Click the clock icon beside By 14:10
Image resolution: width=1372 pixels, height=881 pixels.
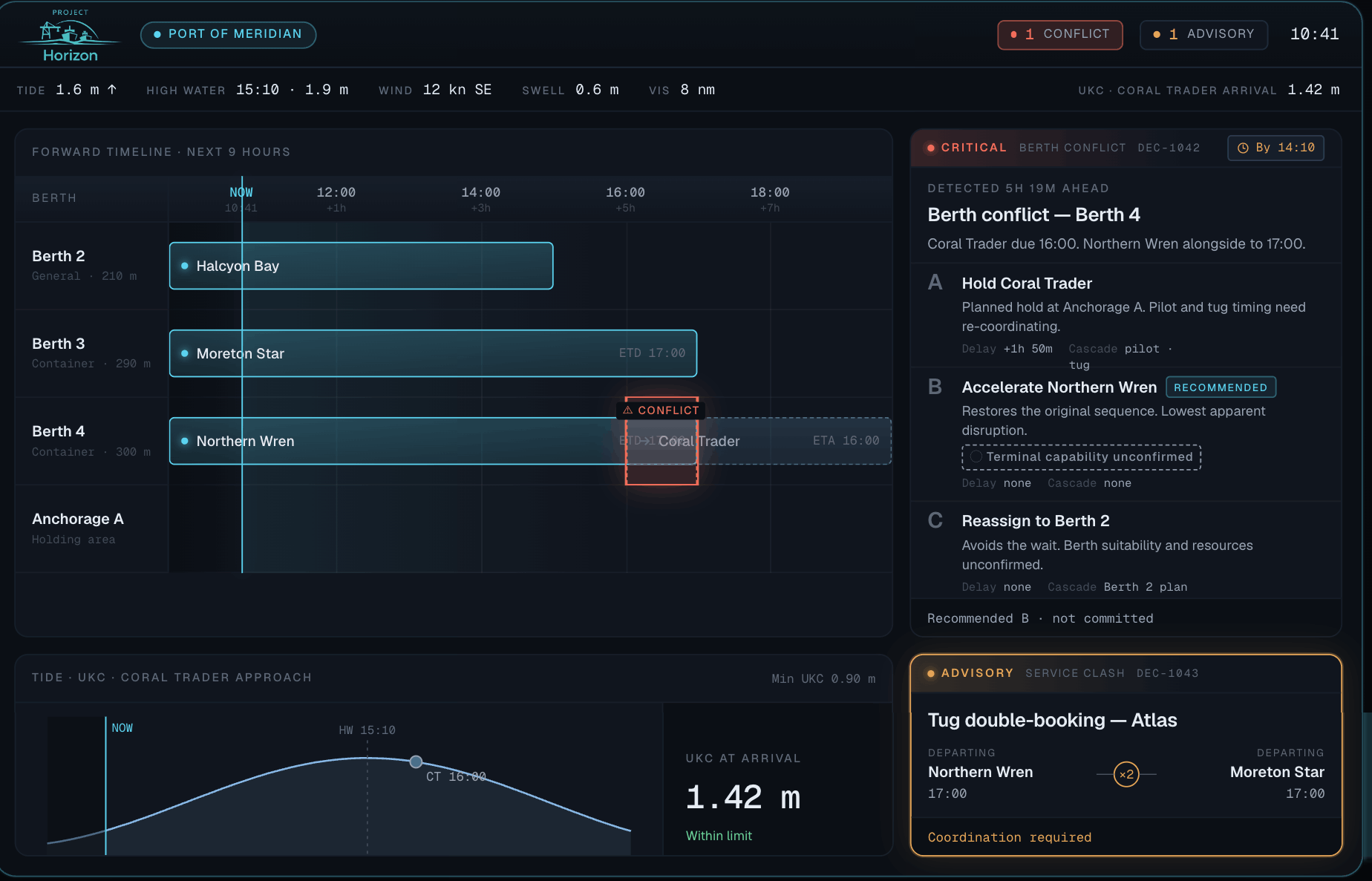click(1243, 148)
